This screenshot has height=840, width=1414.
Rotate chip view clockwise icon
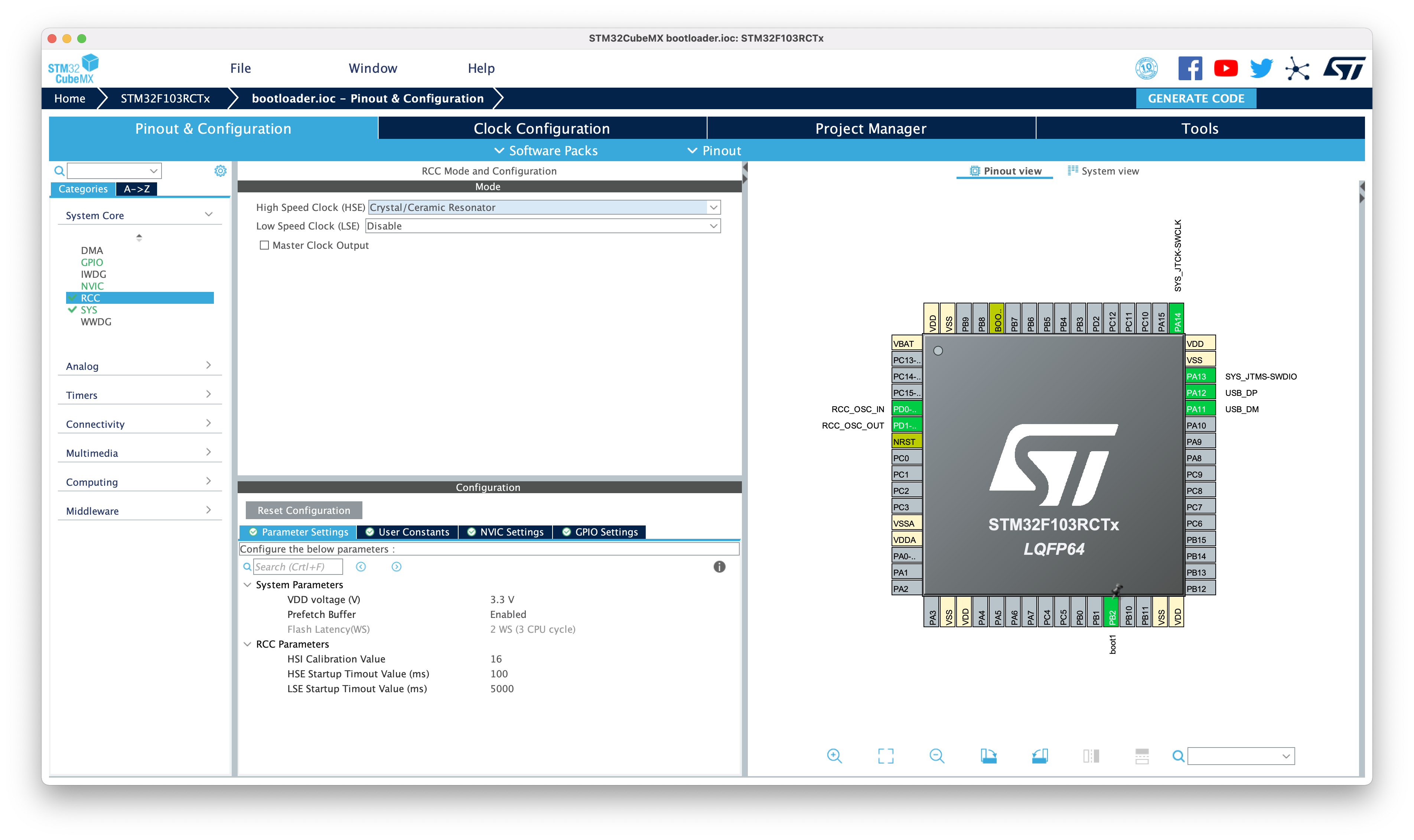(988, 756)
